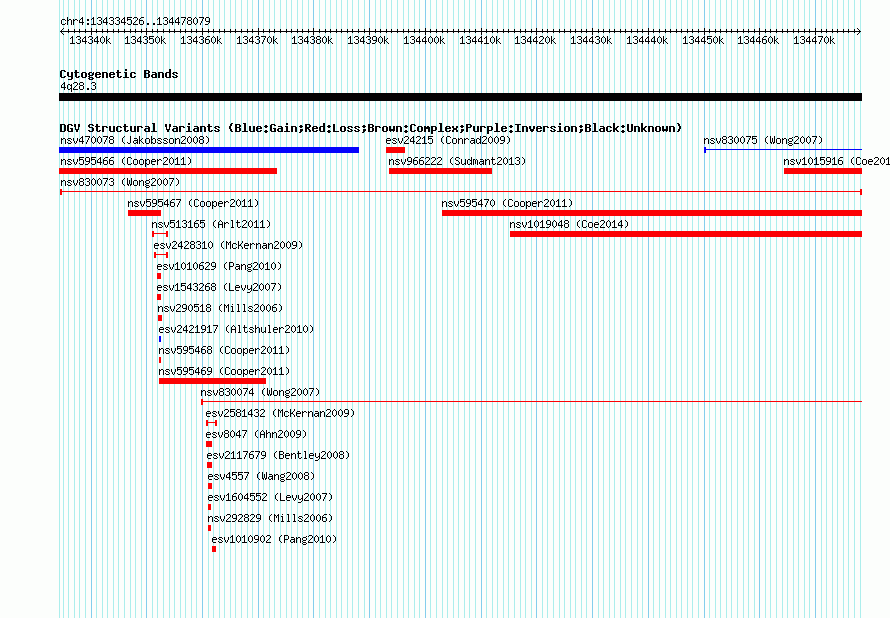Screen dimensions: 890x618
Task: Click nsv595470 (Cooper2011) label
Action: (x=507, y=203)
